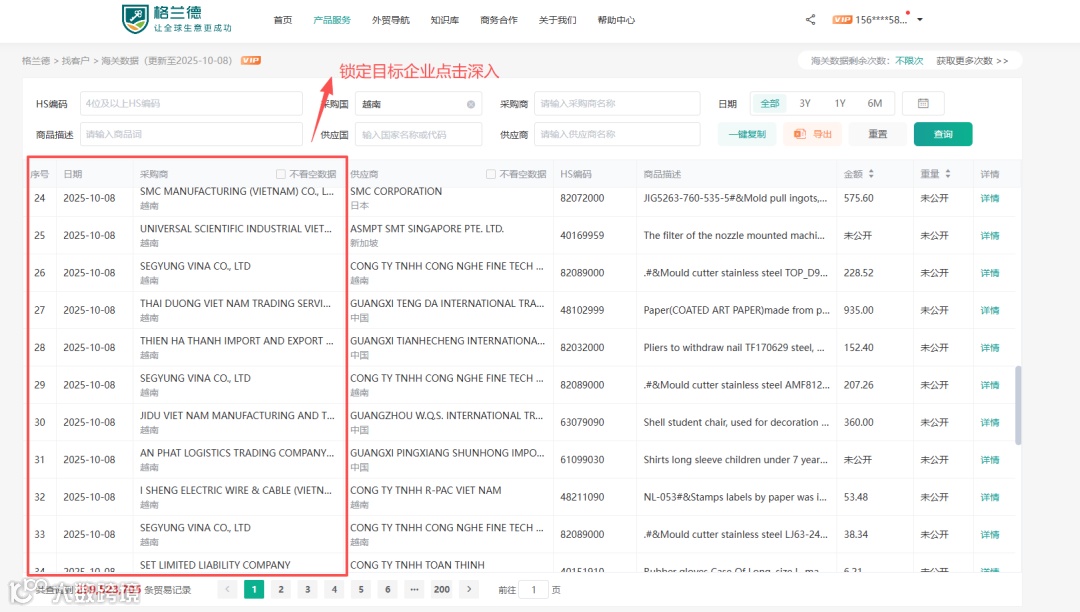1080x612 pixels.
Task: Open the account dropdown arrow
Action: tap(920, 20)
